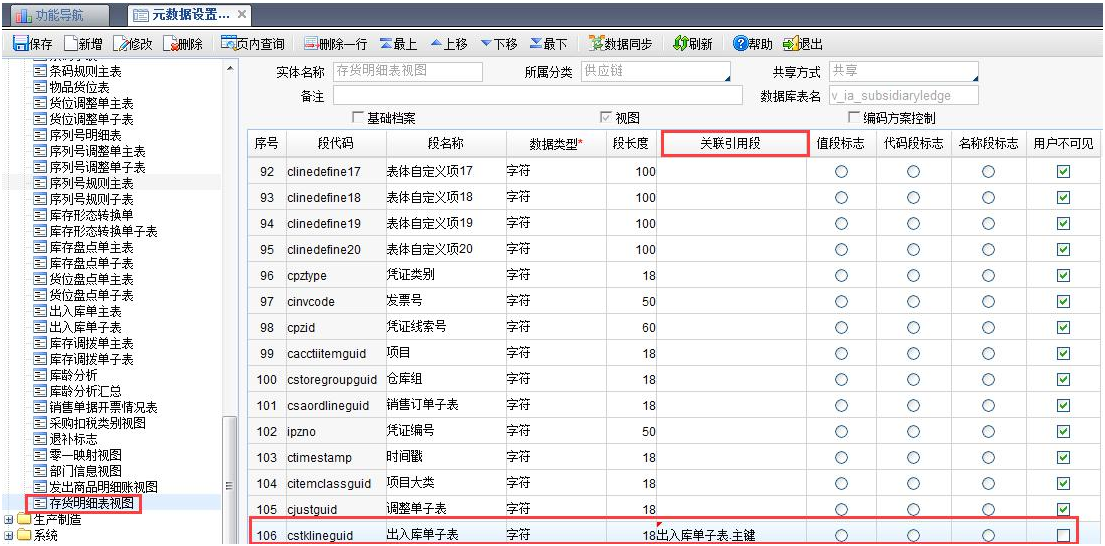The image size is (1105, 546).
Task: Uncheck 用户不可见 for row 97 cinvcode
Action: pos(1063,302)
